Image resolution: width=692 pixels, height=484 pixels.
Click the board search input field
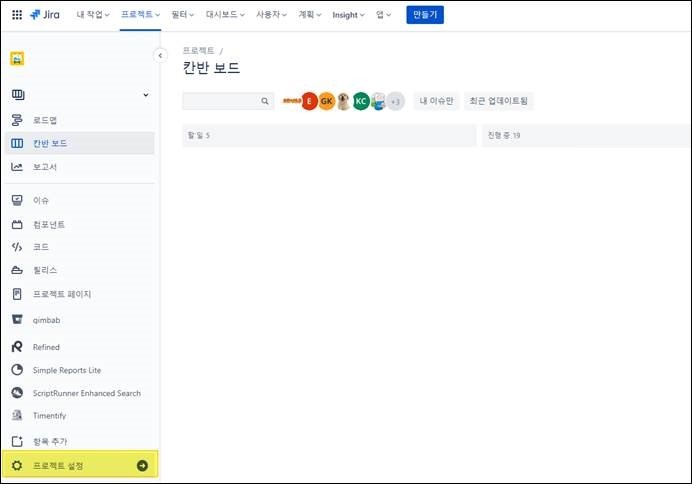[221, 101]
